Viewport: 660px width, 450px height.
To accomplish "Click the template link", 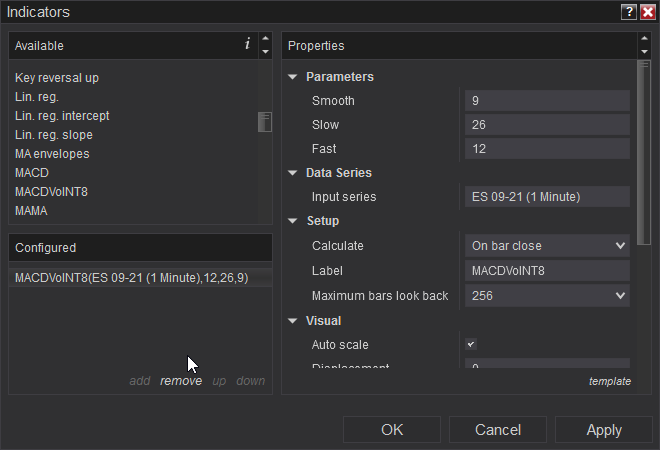I will 609,381.
